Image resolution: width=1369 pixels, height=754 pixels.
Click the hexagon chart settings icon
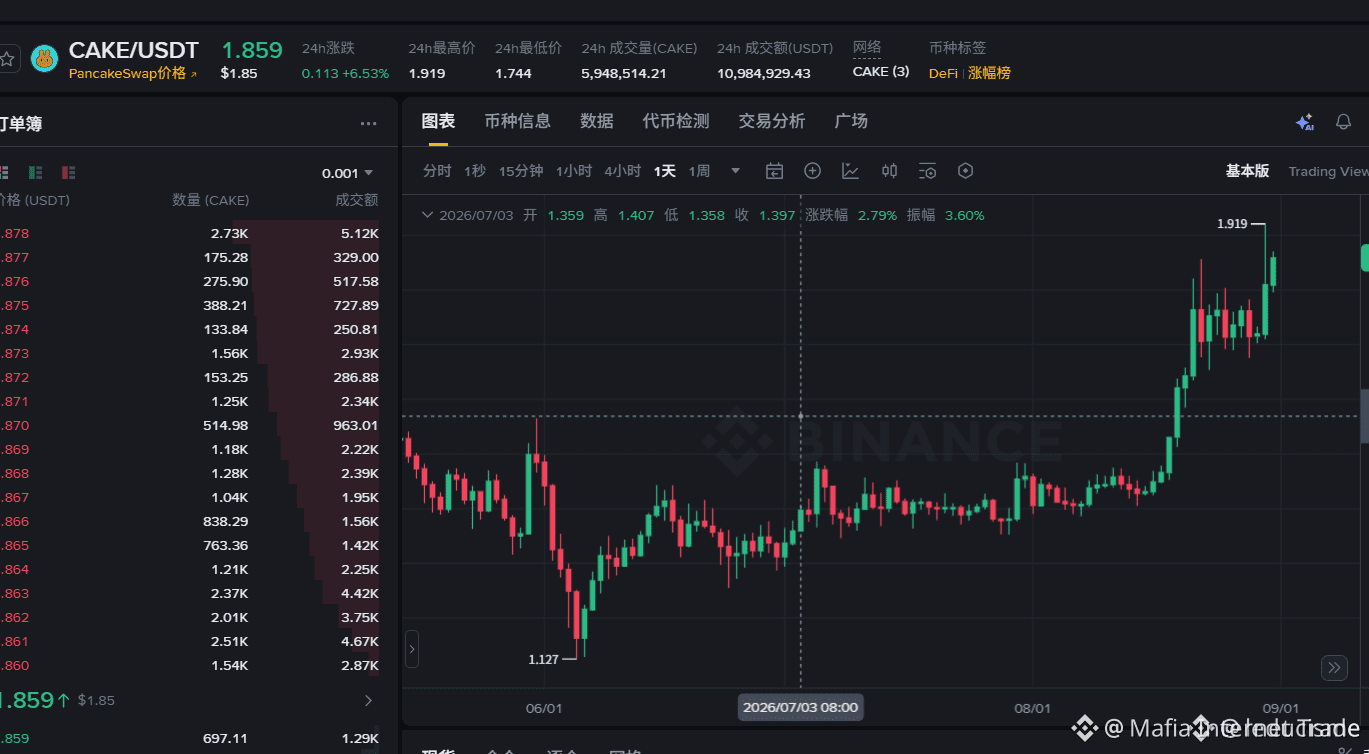tap(965, 171)
